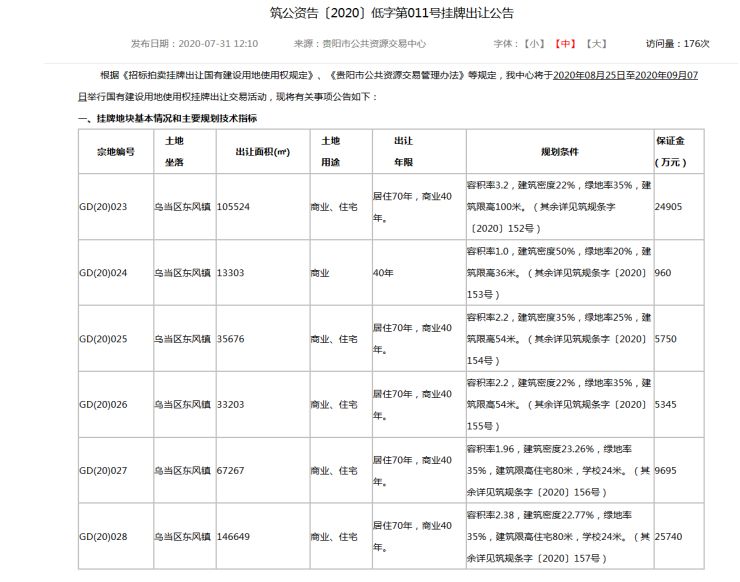Image resolution: width=740 pixels, height=582 pixels.
Task: Select parcel number GD(20)023 cell
Action: [104, 207]
